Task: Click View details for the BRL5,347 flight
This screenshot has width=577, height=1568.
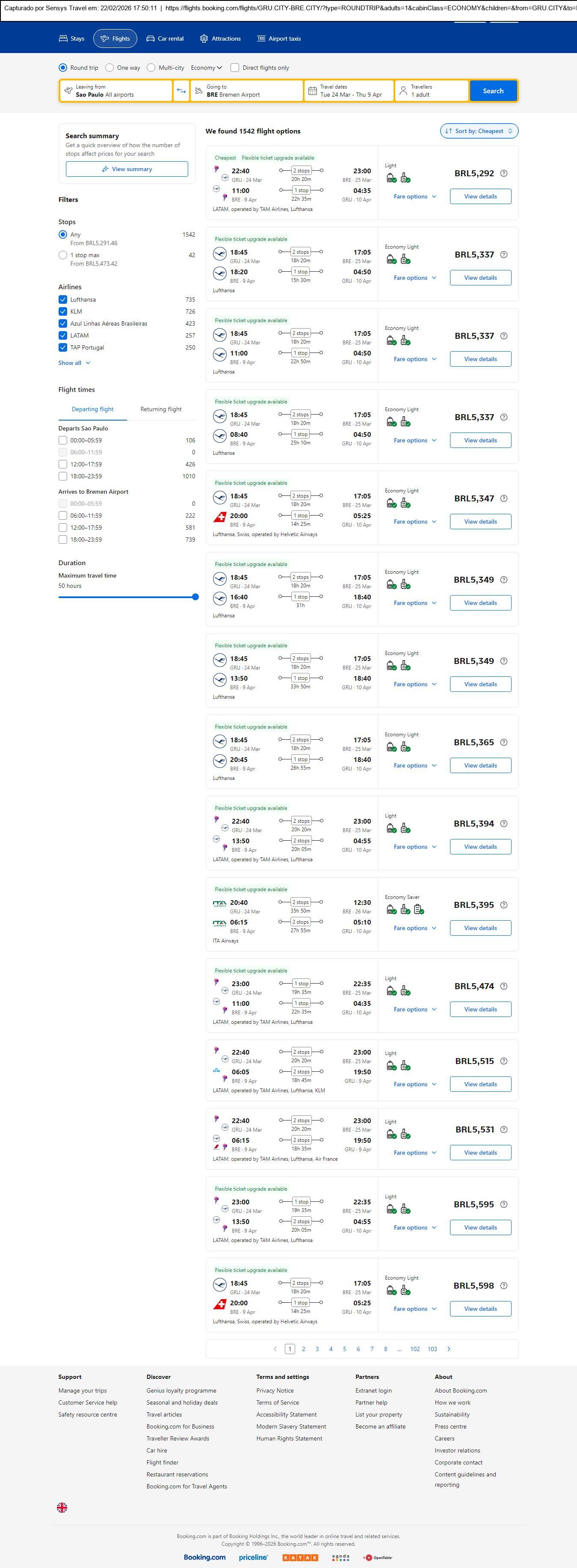Action: (x=480, y=522)
